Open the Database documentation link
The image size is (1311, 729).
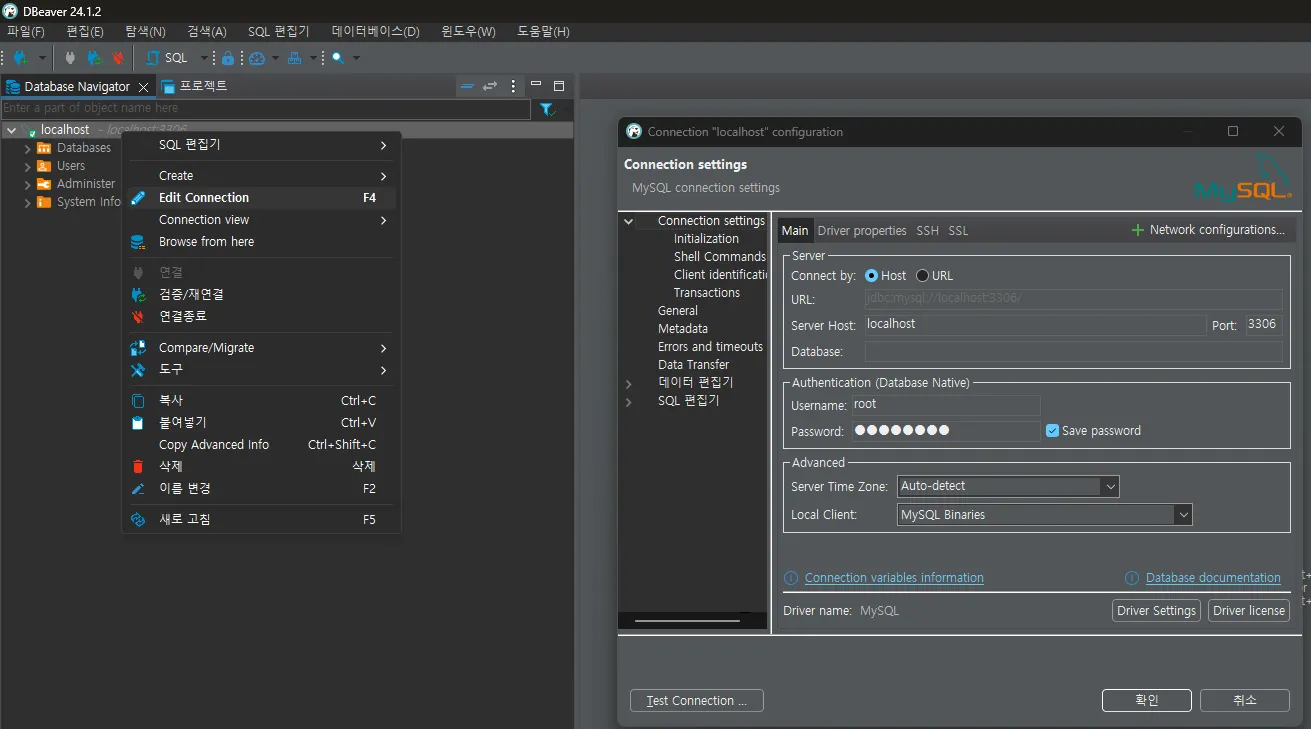(x=1212, y=578)
